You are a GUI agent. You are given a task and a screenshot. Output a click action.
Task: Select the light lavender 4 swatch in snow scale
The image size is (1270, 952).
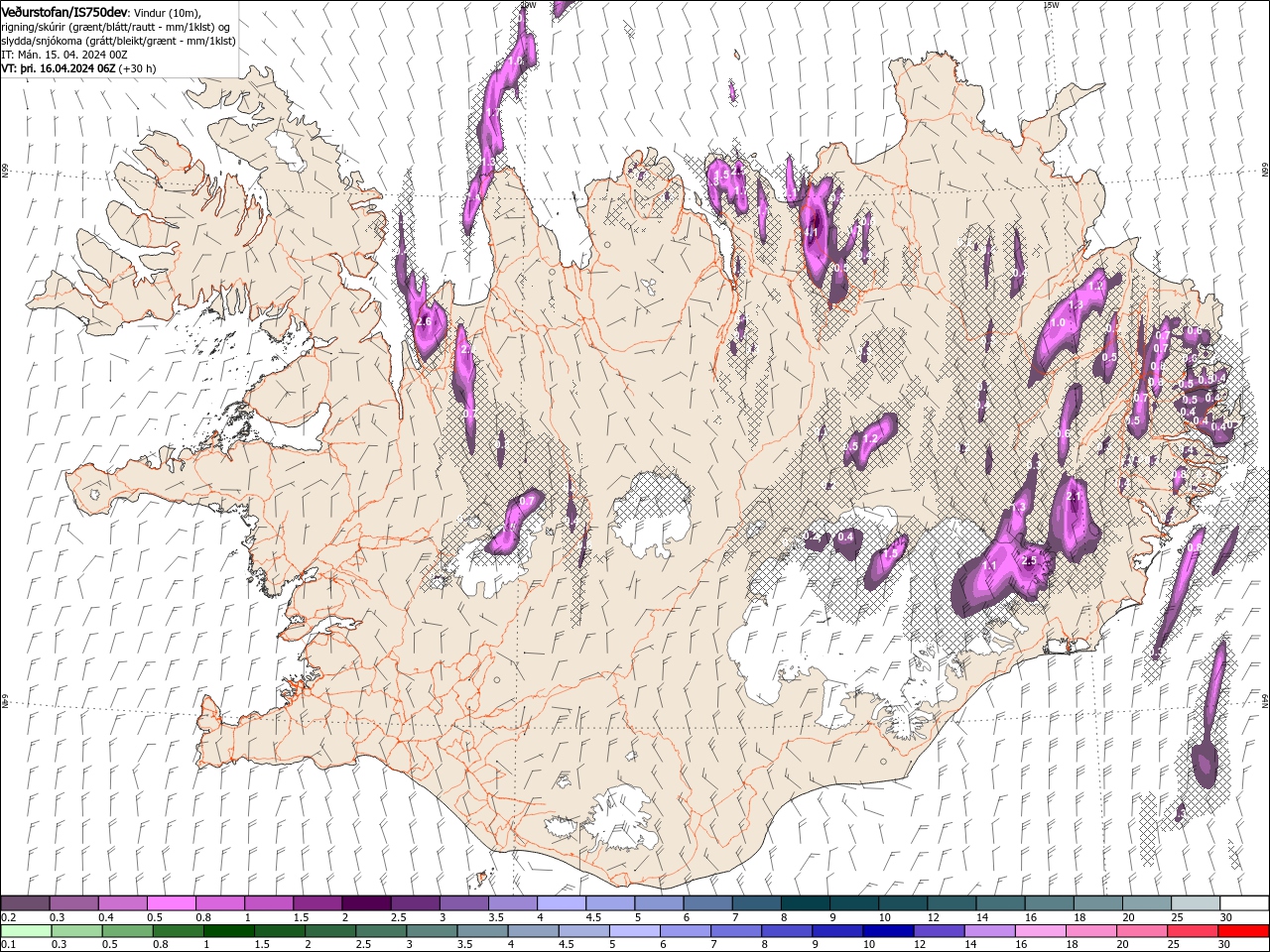[561, 903]
